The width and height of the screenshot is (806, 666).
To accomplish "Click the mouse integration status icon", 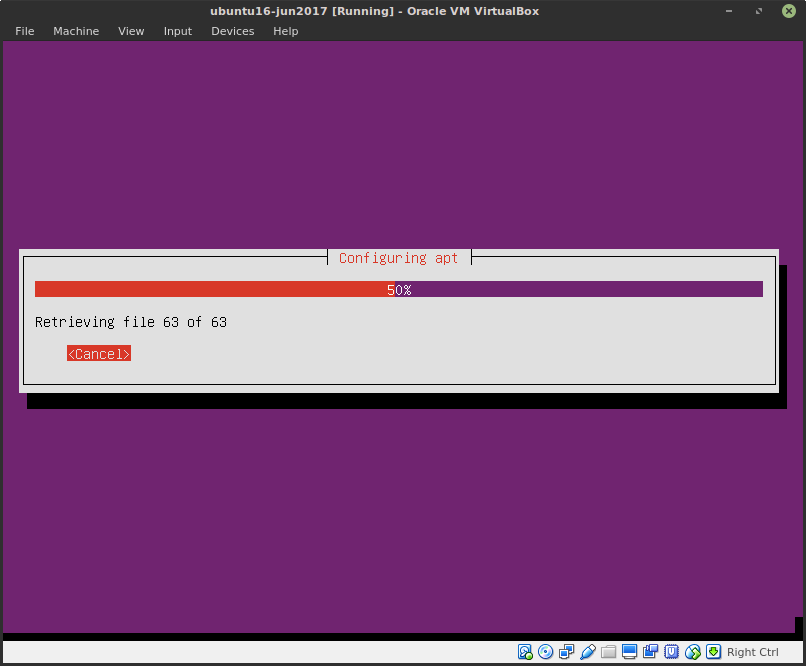I will click(x=693, y=651).
